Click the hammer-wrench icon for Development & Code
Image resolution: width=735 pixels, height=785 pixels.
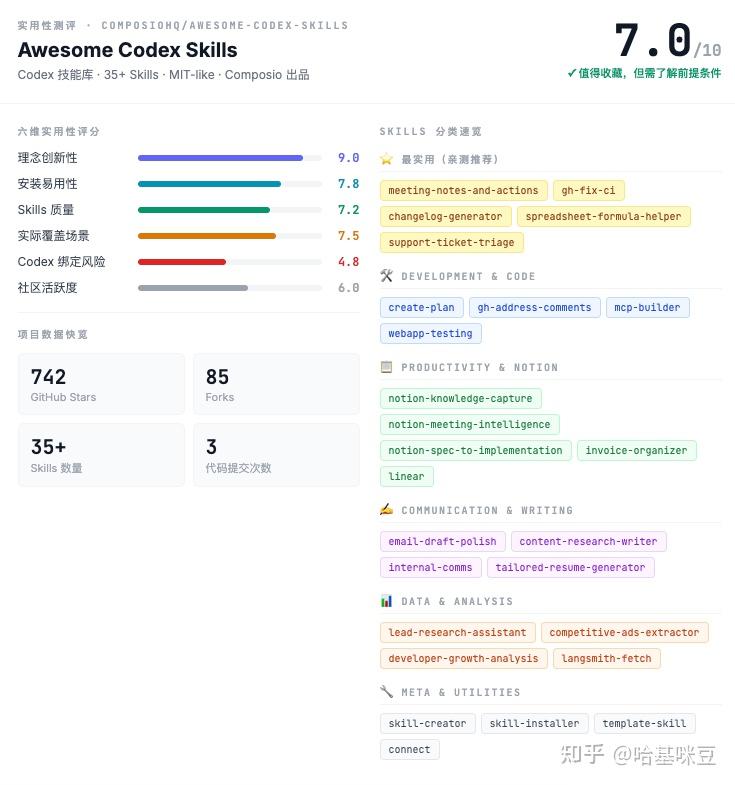(x=386, y=276)
